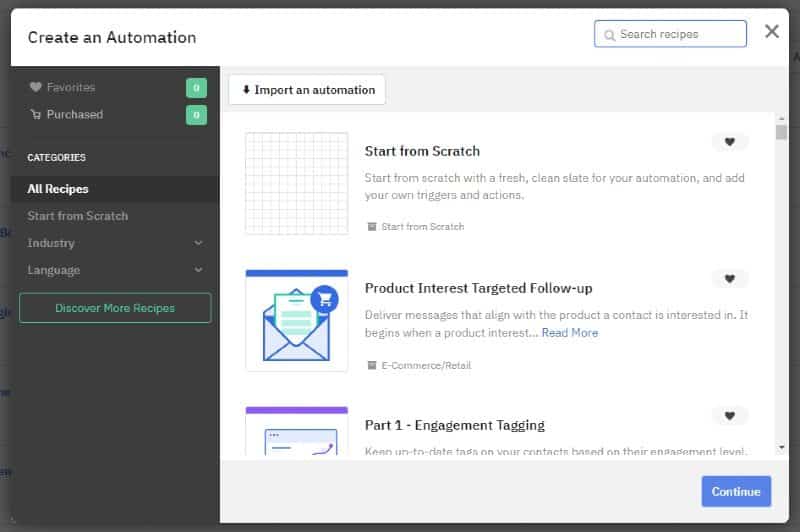The height and width of the screenshot is (532, 800).
Task: Click the scrollbar up arrow
Action: pyautogui.click(x=781, y=118)
